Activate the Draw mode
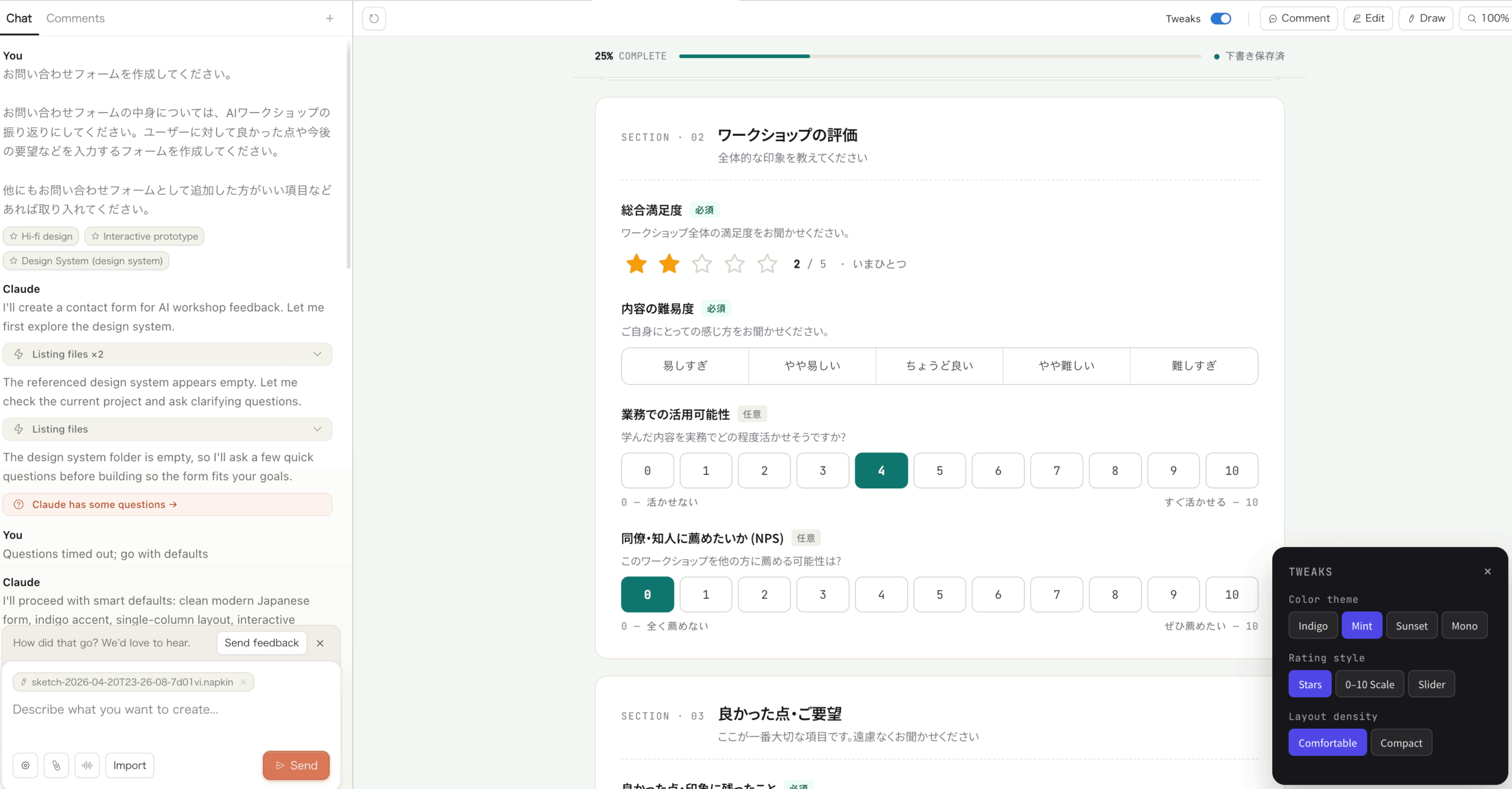The height and width of the screenshot is (789, 1512). click(1426, 18)
